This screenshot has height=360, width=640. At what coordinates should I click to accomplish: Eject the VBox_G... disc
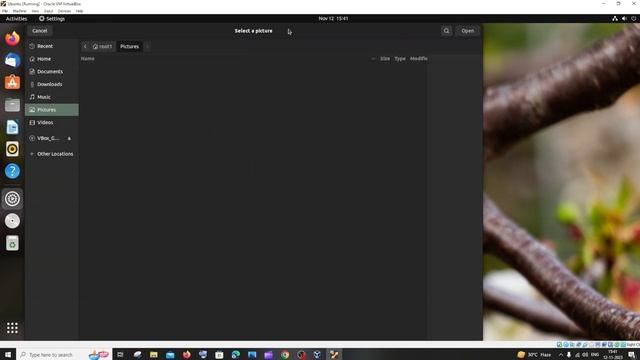pos(69,138)
